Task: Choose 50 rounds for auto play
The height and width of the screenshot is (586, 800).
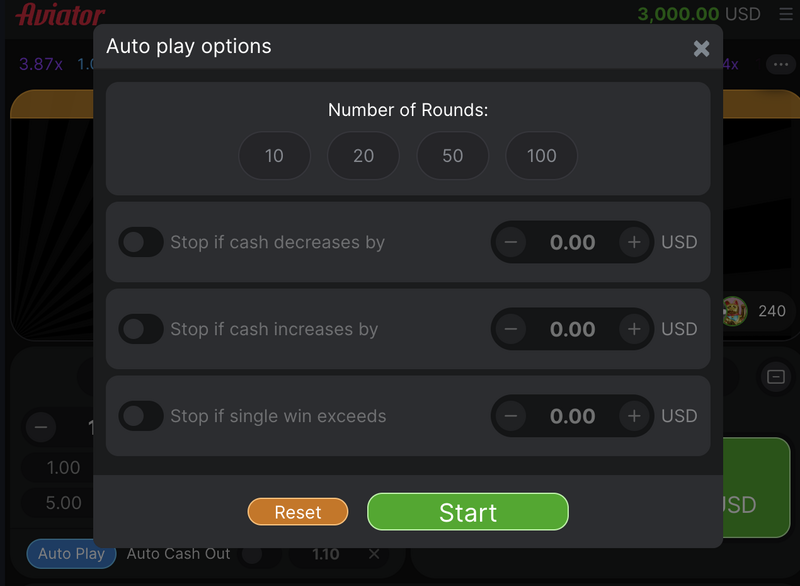Action: [x=453, y=156]
